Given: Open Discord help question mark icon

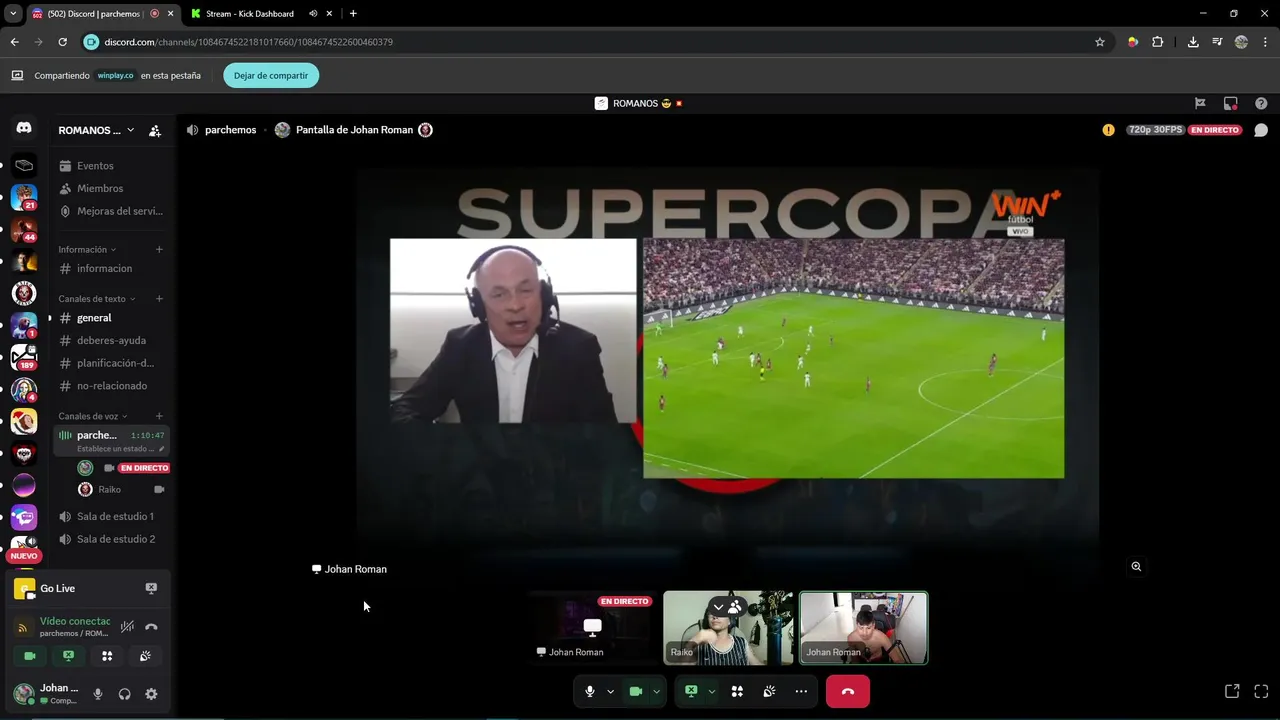Looking at the screenshot, I should 1261,103.
